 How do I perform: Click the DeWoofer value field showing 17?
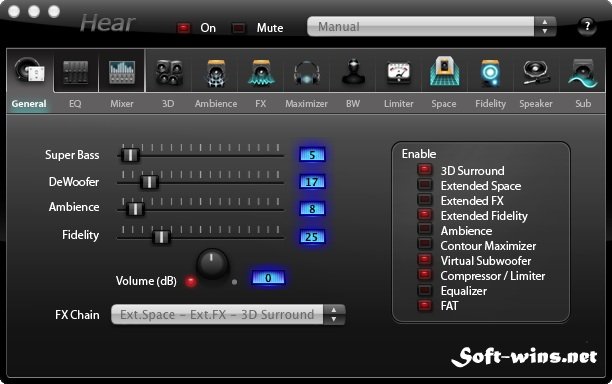pyautogui.click(x=312, y=182)
